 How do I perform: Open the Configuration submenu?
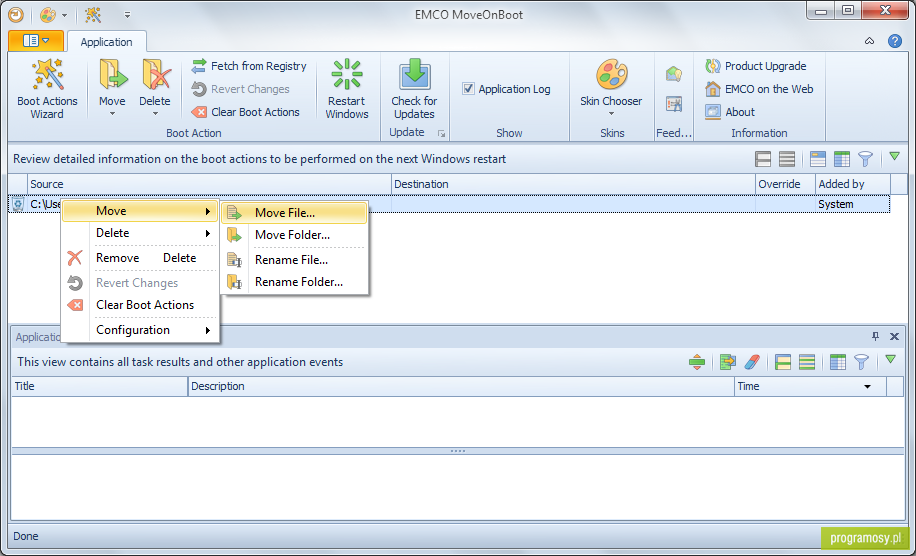[x=140, y=330]
